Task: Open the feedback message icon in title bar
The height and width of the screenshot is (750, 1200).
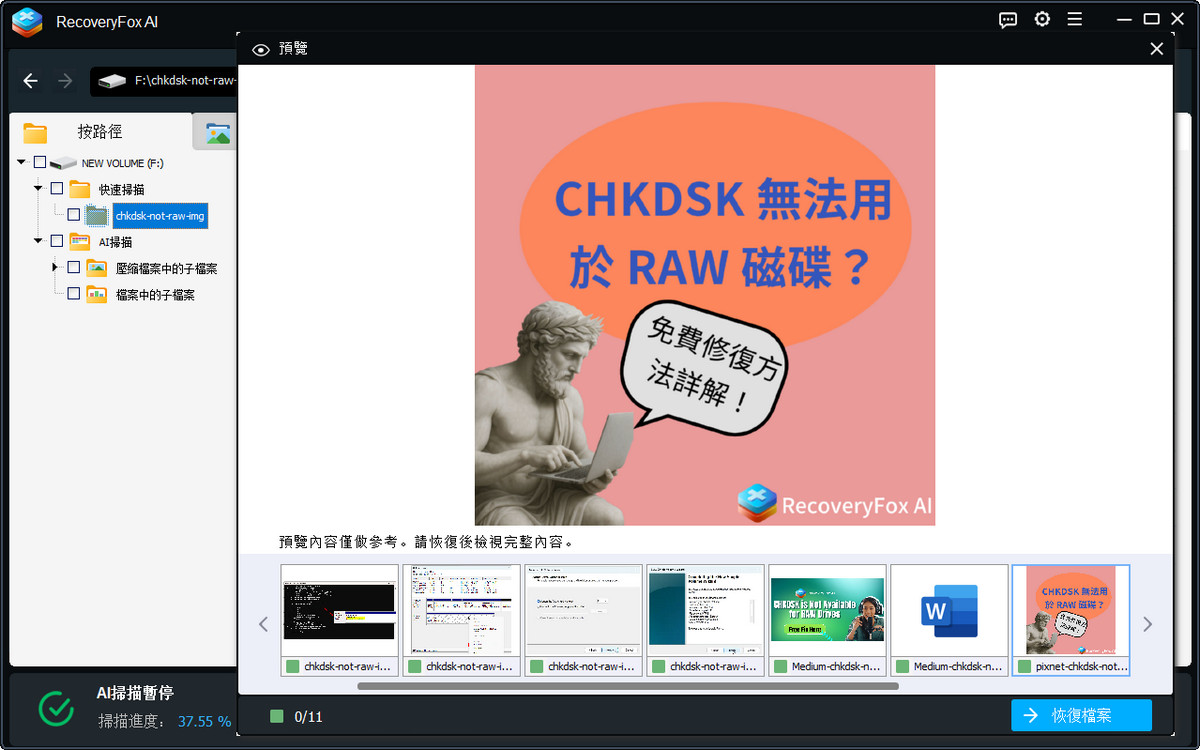Action: click(x=1008, y=19)
